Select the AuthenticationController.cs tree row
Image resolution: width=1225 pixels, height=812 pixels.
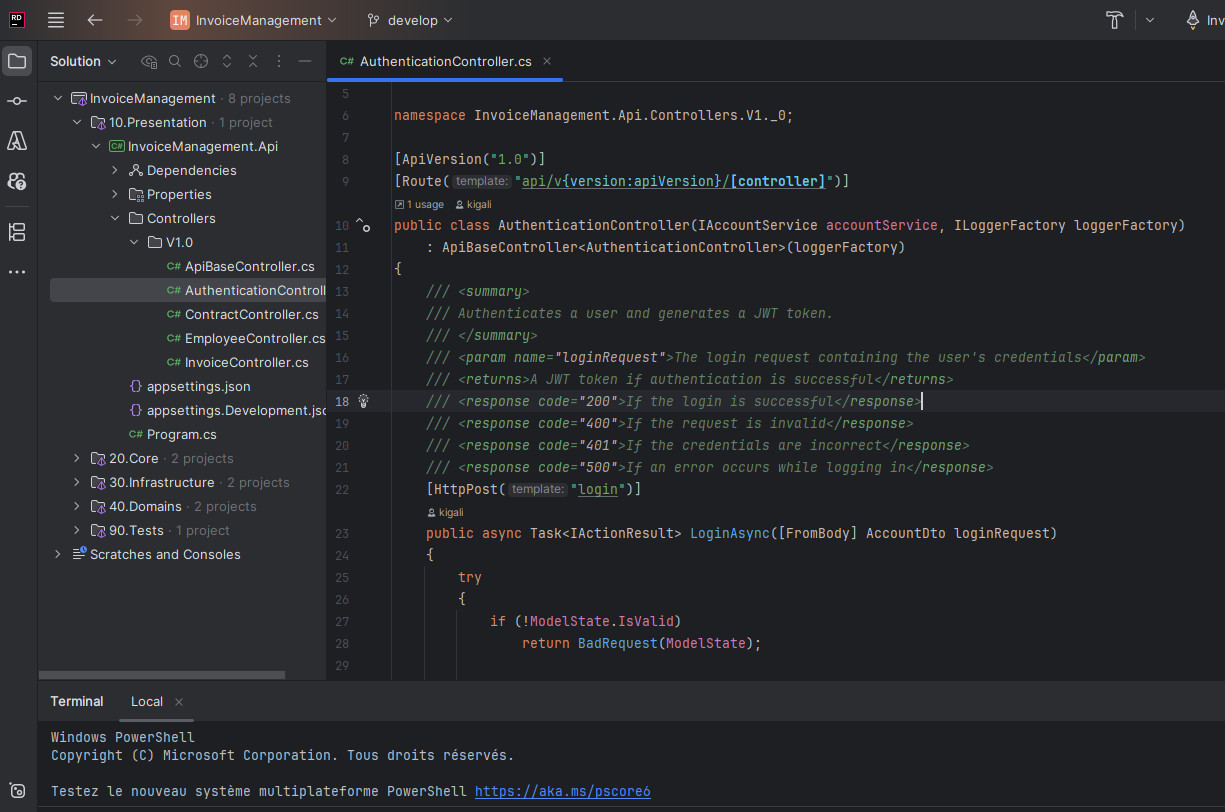coord(188,291)
